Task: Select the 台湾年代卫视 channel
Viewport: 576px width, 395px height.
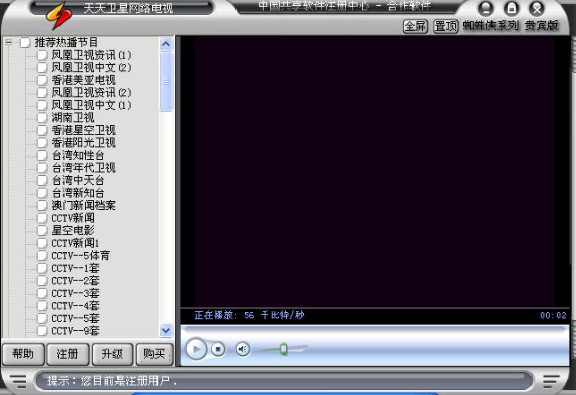Action: click(x=84, y=168)
